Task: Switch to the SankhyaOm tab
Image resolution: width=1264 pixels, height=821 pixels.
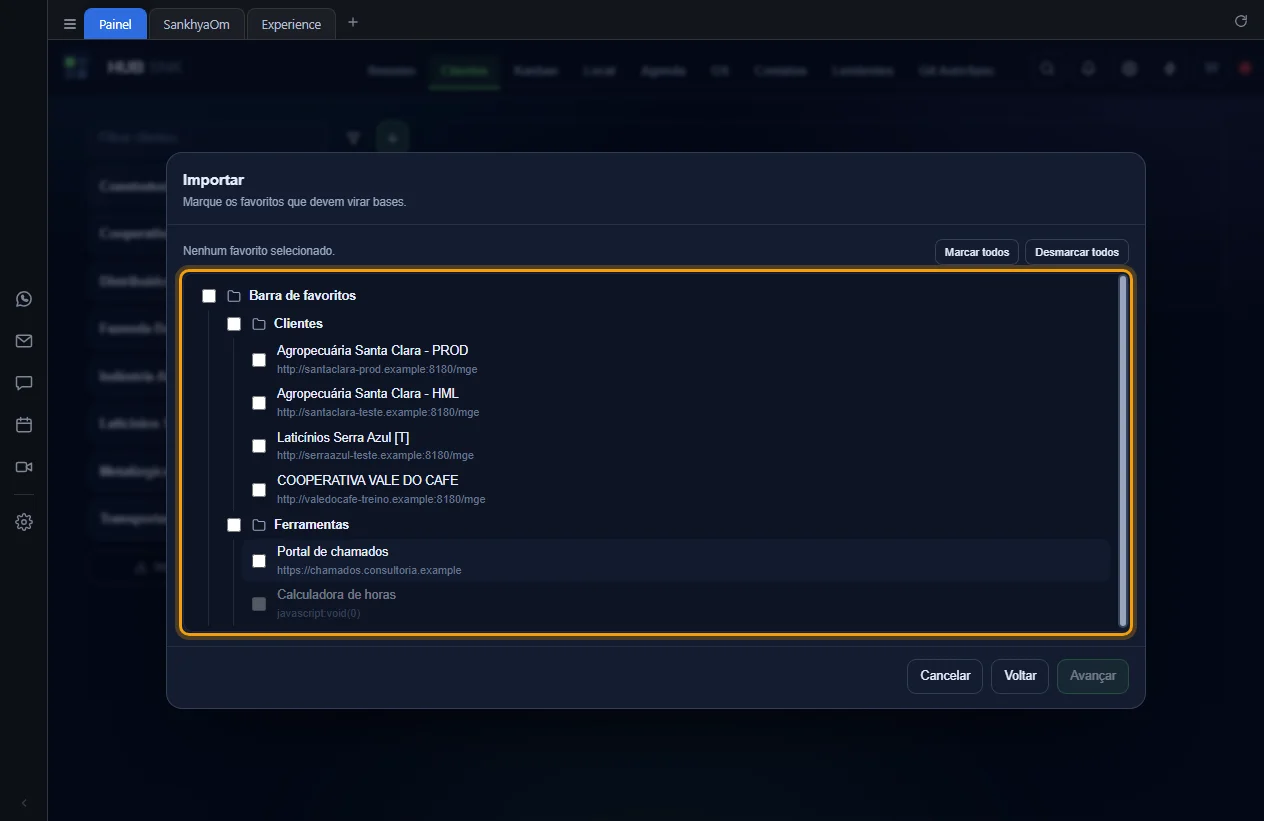Action: click(196, 24)
